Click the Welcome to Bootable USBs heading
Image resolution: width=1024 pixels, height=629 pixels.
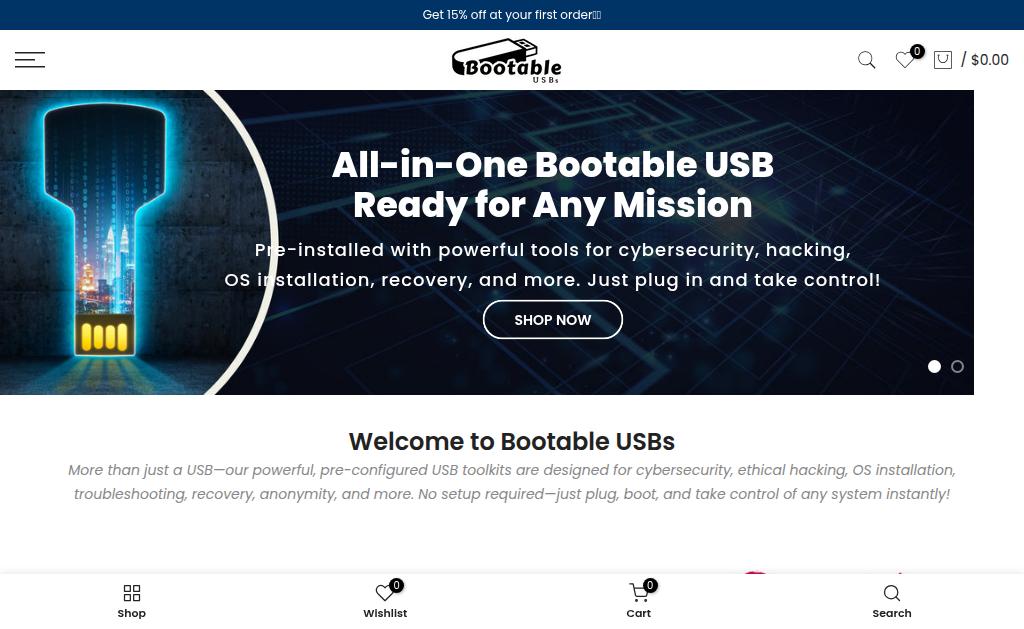[x=511, y=442]
